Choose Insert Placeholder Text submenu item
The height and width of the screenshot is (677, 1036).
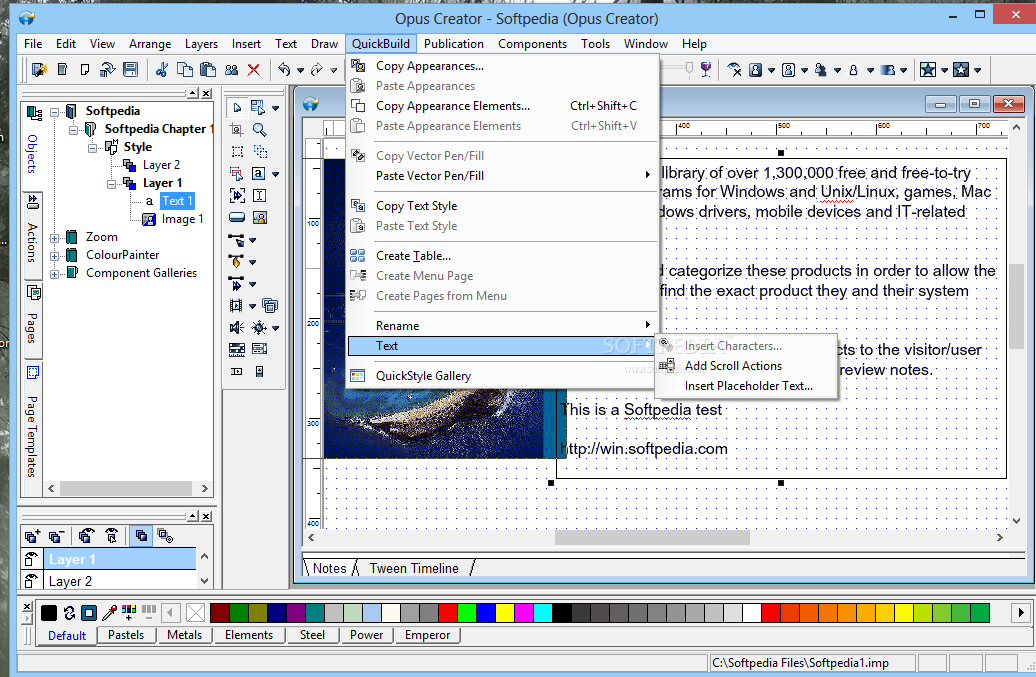pyautogui.click(x=746, y=386)
